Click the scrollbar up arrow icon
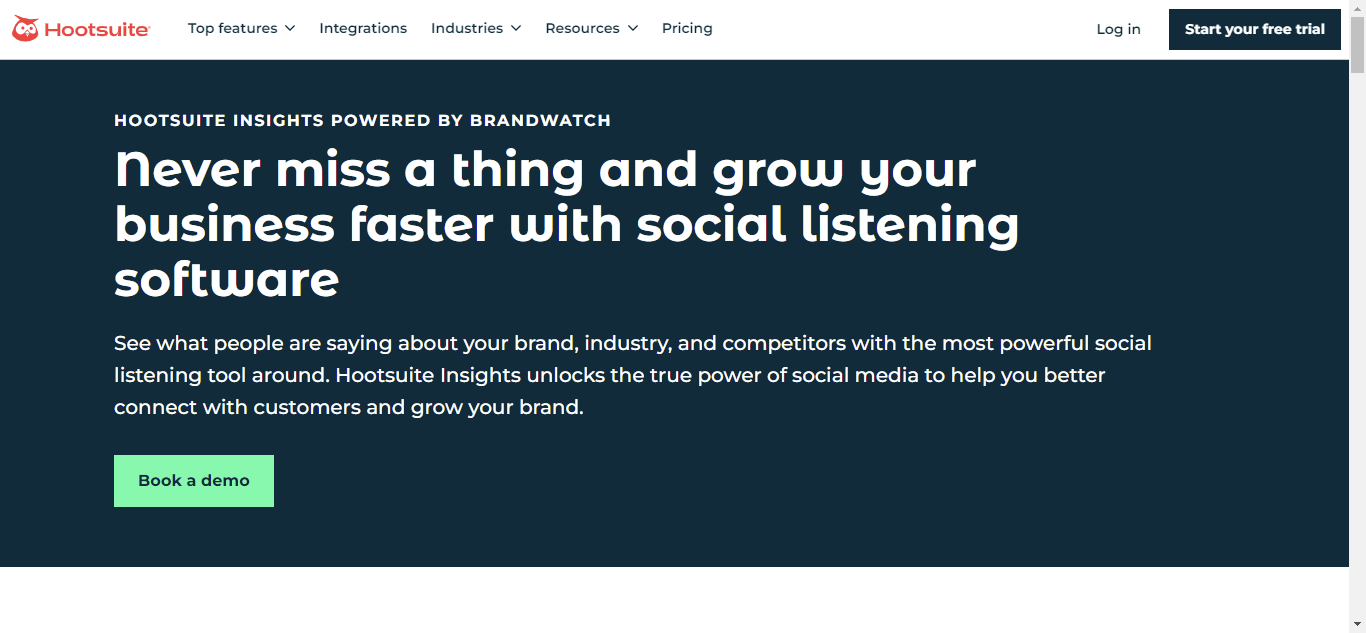The image size is (1366, 633). click(x=1358, y=7)
